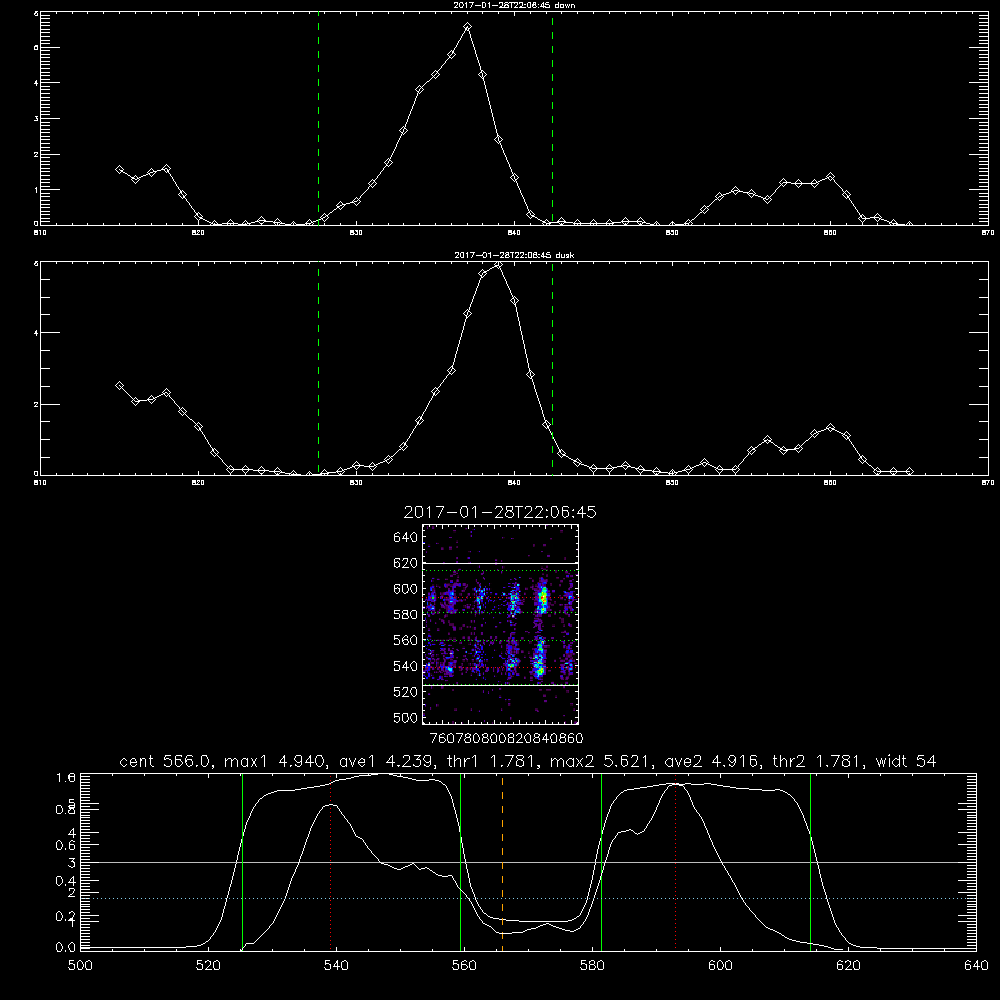The width and height of the screenshot is (1000, 1000).
Task: Click the 'widt 54' value
Action: (906, 761)
